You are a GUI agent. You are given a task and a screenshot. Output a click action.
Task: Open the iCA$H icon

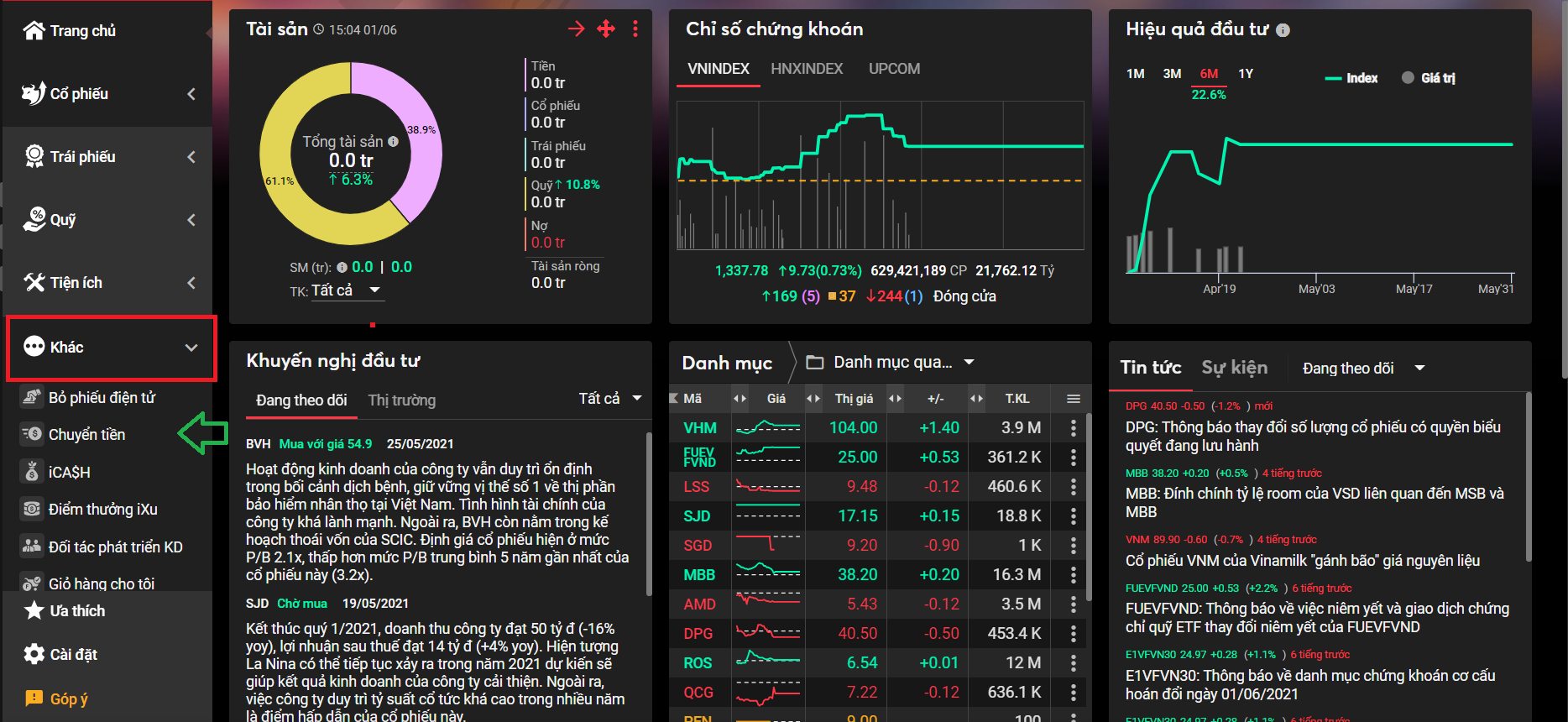32,472
